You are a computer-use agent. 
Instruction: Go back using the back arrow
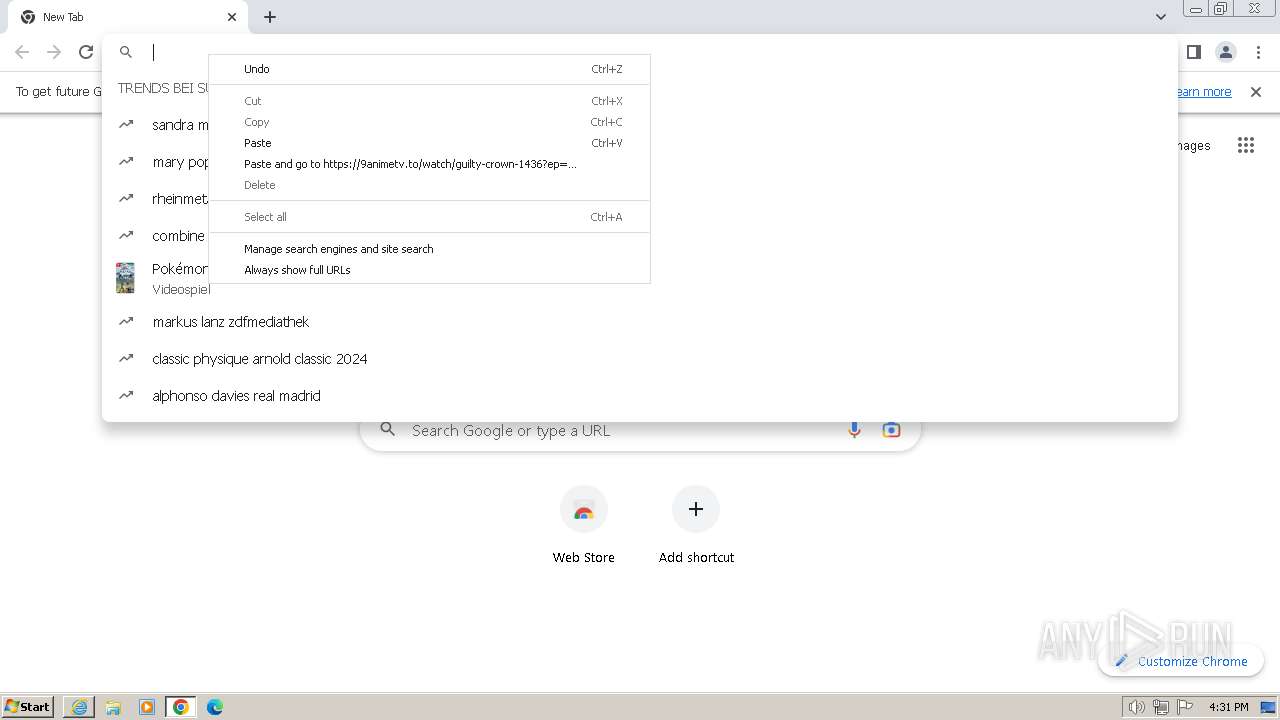pyautogui.click(x=22, y=52)
